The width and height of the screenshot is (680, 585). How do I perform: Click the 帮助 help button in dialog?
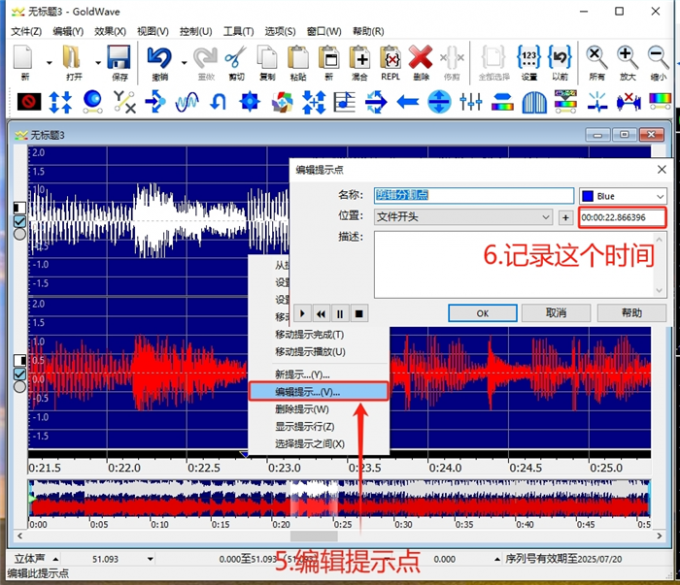click(632, 313)
